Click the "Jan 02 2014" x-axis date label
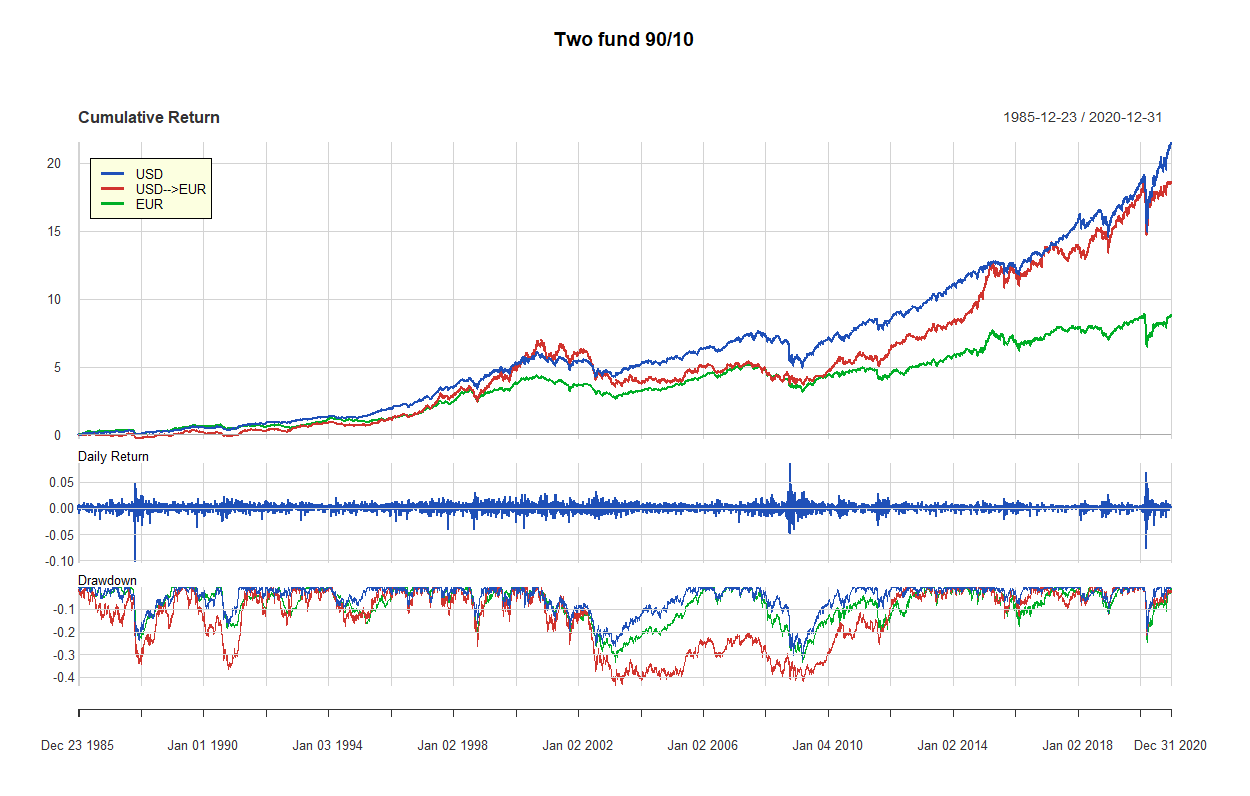This screenshot has height=796, width=1250. pos(953,745)
